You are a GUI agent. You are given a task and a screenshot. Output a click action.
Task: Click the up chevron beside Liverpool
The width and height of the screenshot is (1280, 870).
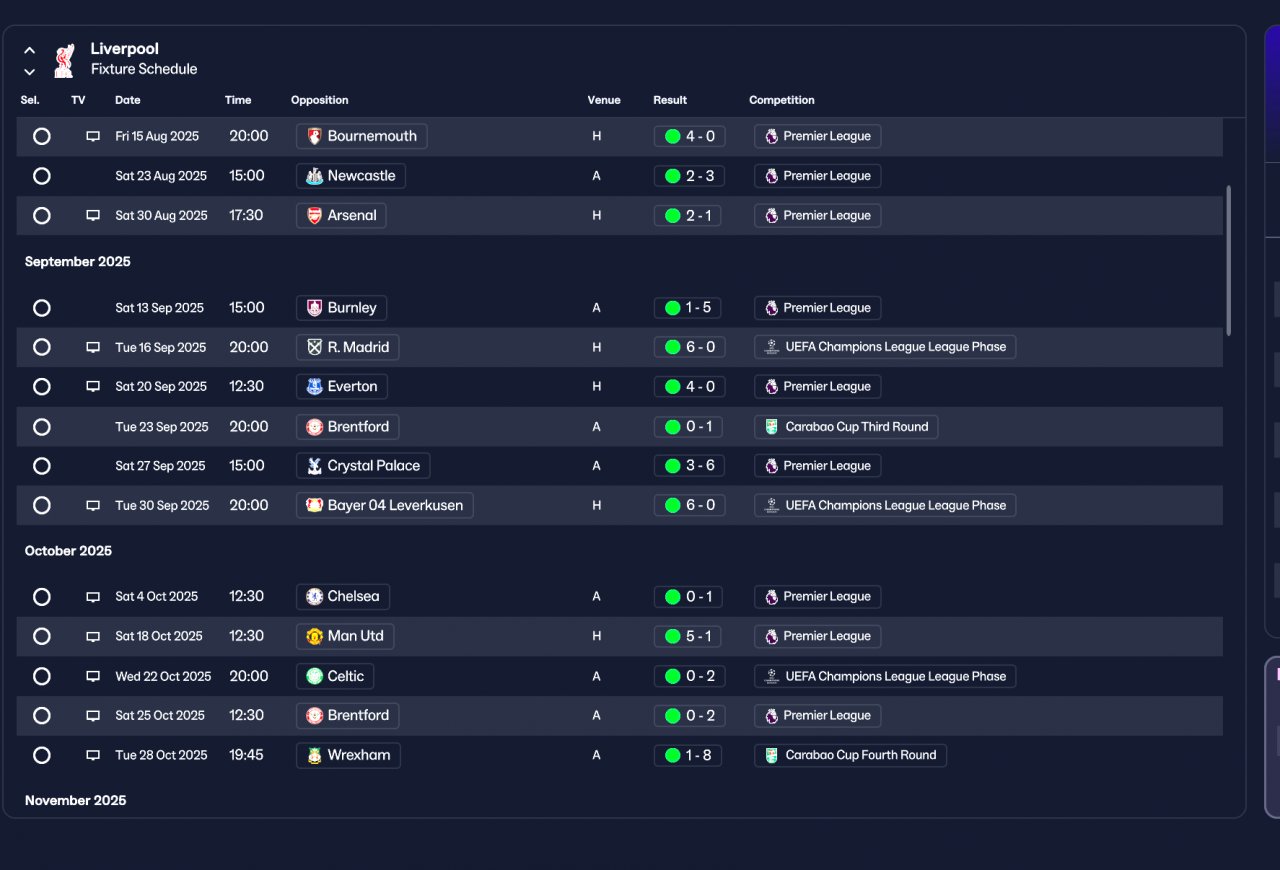point(29,50)
